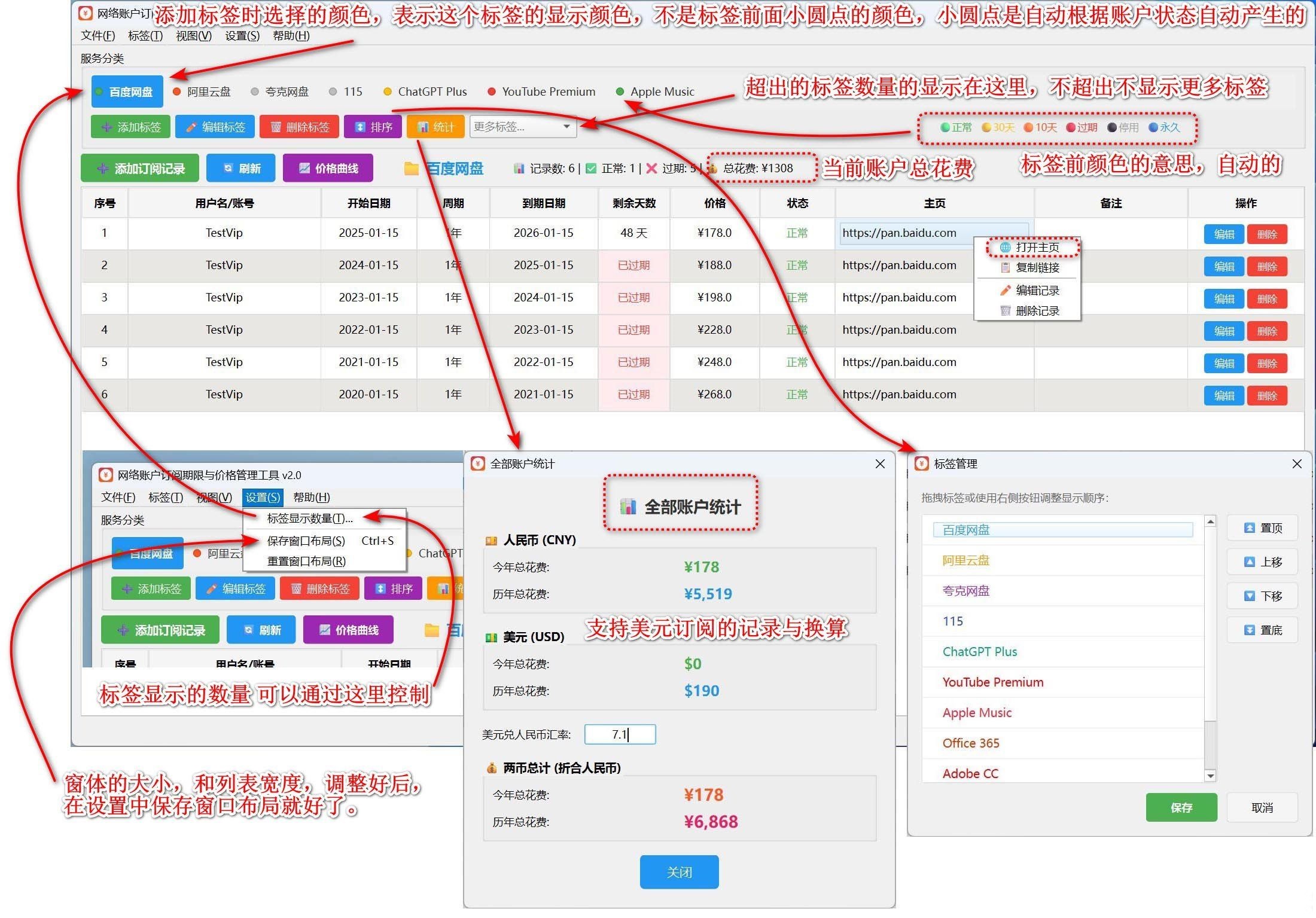Screen dimensions: 1316x918
Task: Open the 更多标签 dropdown list
Action: point(522,126)
